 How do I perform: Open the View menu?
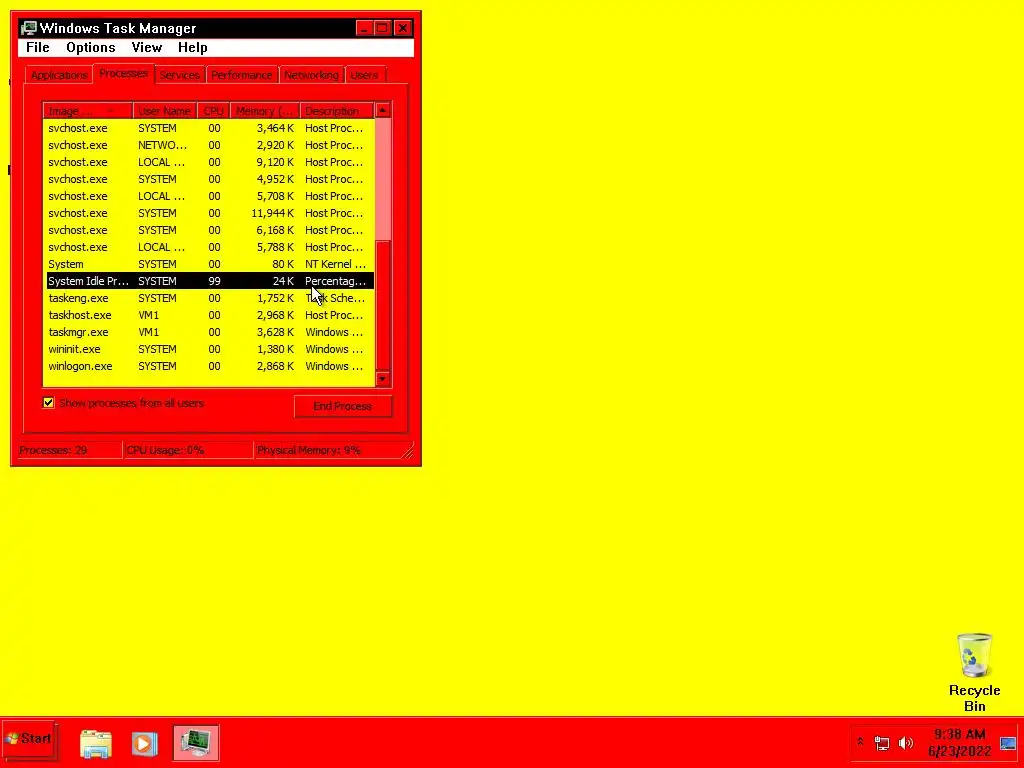[x=146, y=48]
